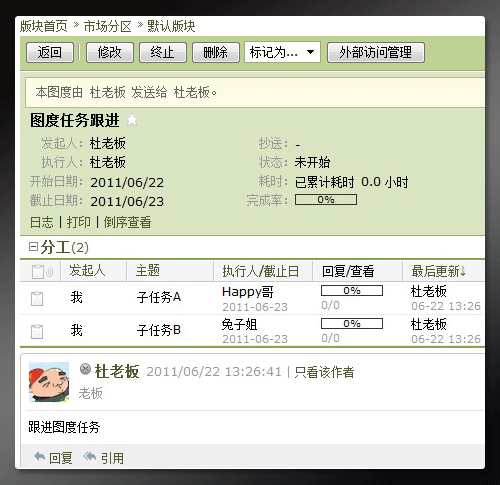
Task: Open 外部访问管理
Action: tap(376, 52)
